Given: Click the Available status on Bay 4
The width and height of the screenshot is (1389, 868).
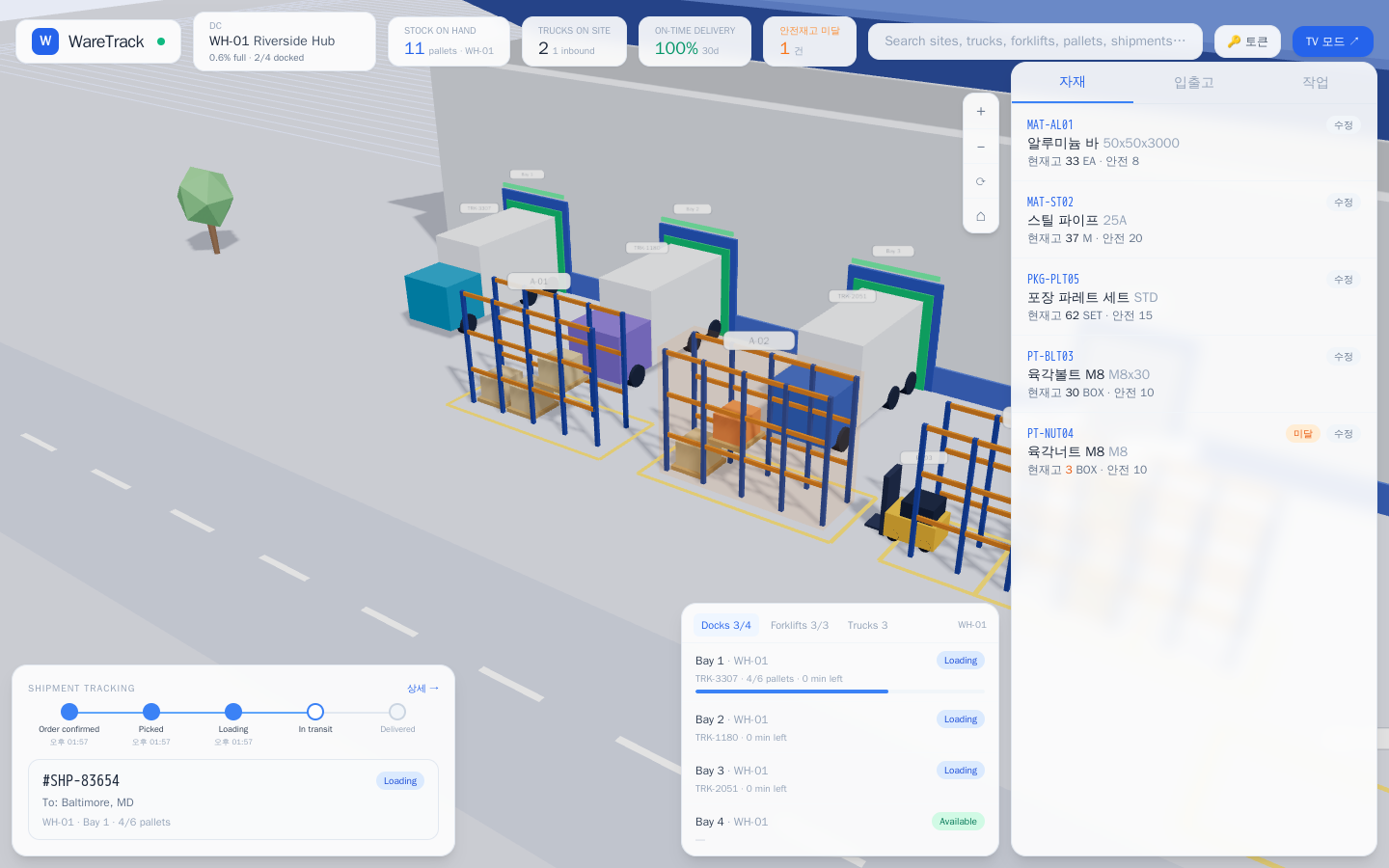Looking at the screenshot, I should (x=958, y=822).
